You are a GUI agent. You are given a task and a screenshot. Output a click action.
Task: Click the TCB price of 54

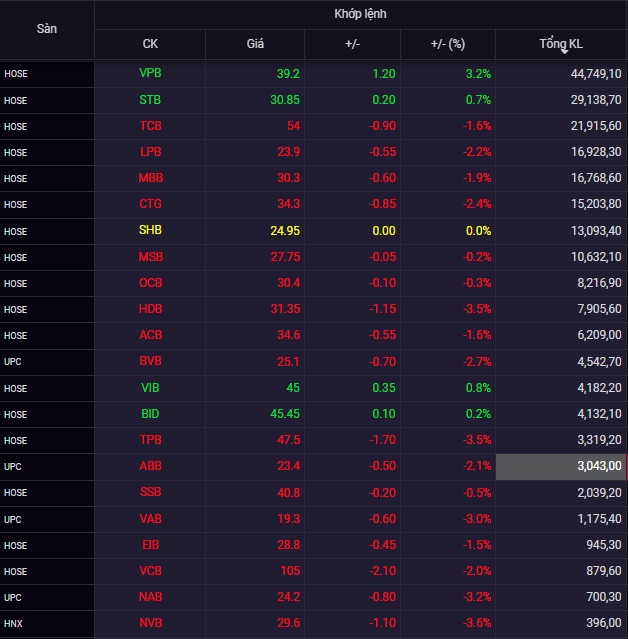293,126
